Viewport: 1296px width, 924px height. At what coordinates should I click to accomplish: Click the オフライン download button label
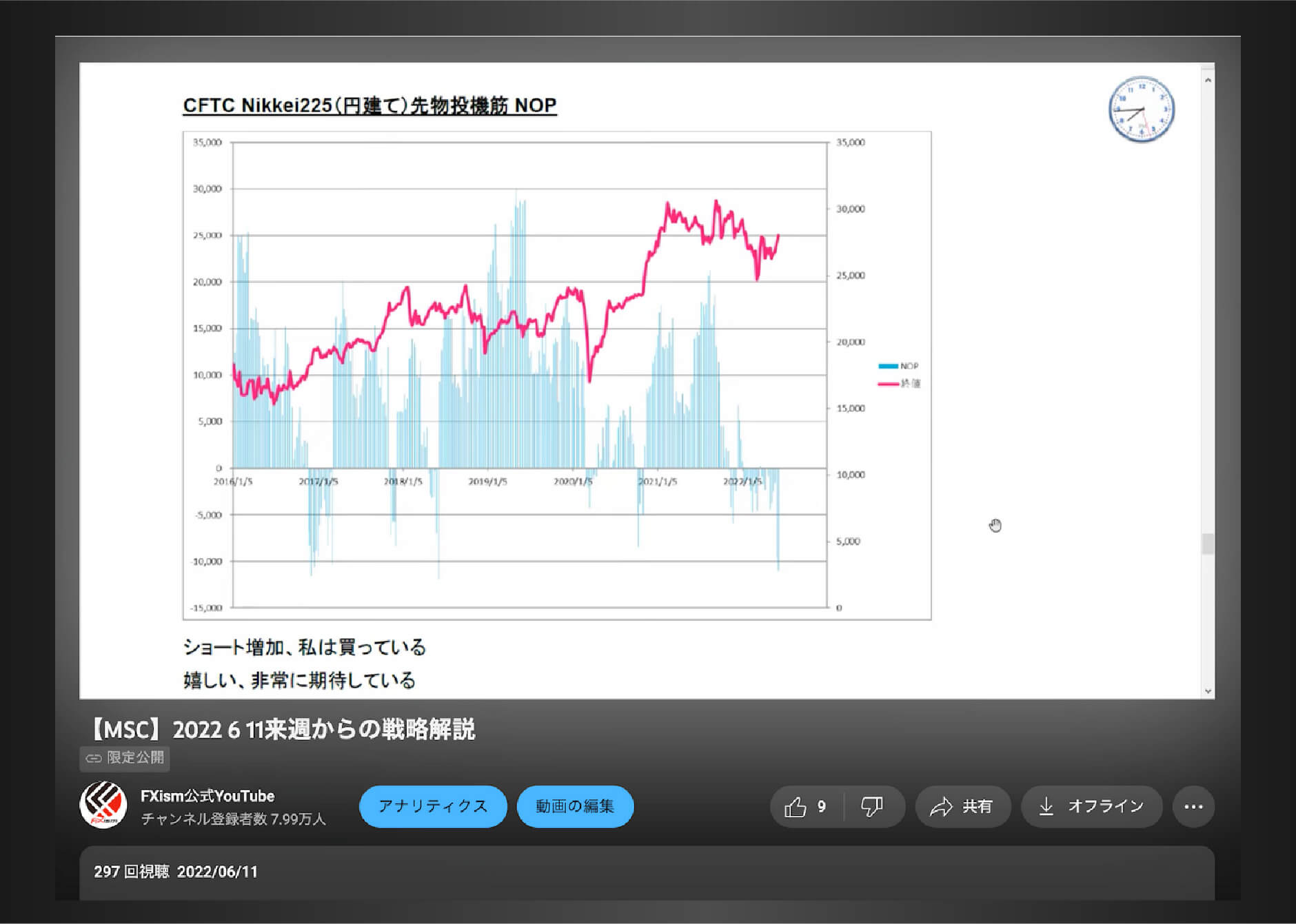[x=1106, y=806]
